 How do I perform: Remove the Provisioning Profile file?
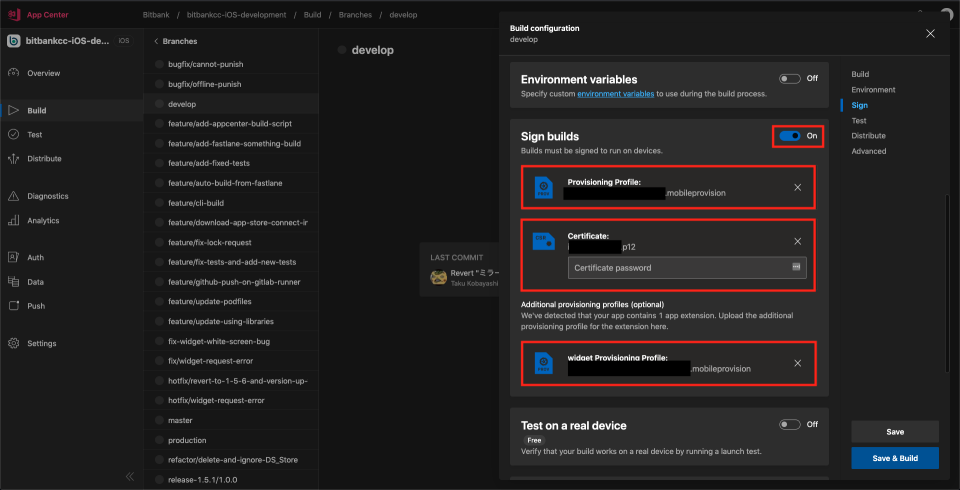coord(797,187)
